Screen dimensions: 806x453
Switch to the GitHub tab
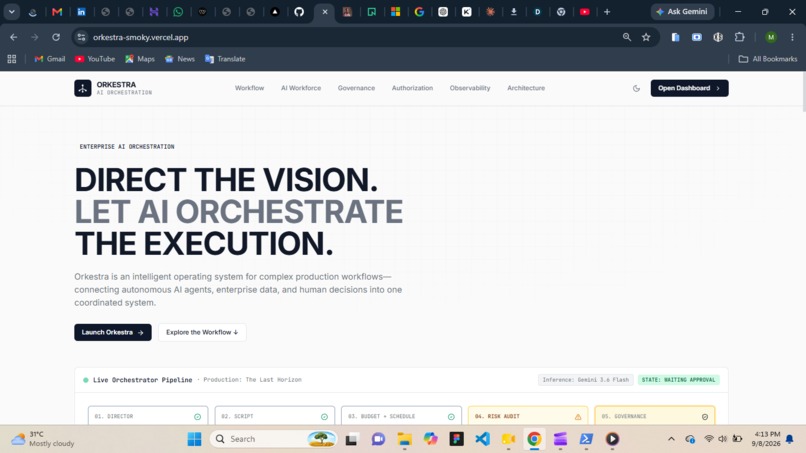pyautogui.click(x=299, y=12)
